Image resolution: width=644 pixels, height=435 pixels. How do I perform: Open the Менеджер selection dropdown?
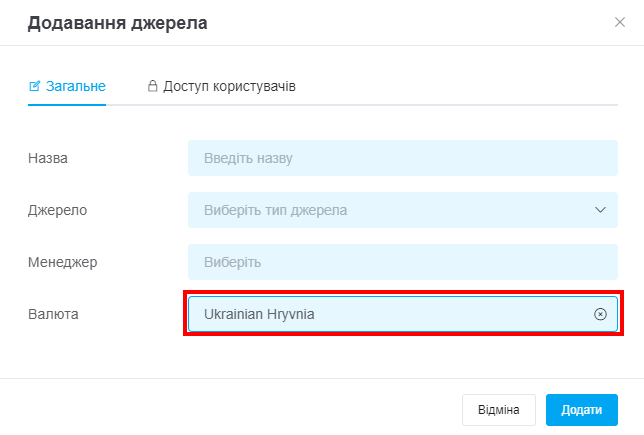coord(403,262)
